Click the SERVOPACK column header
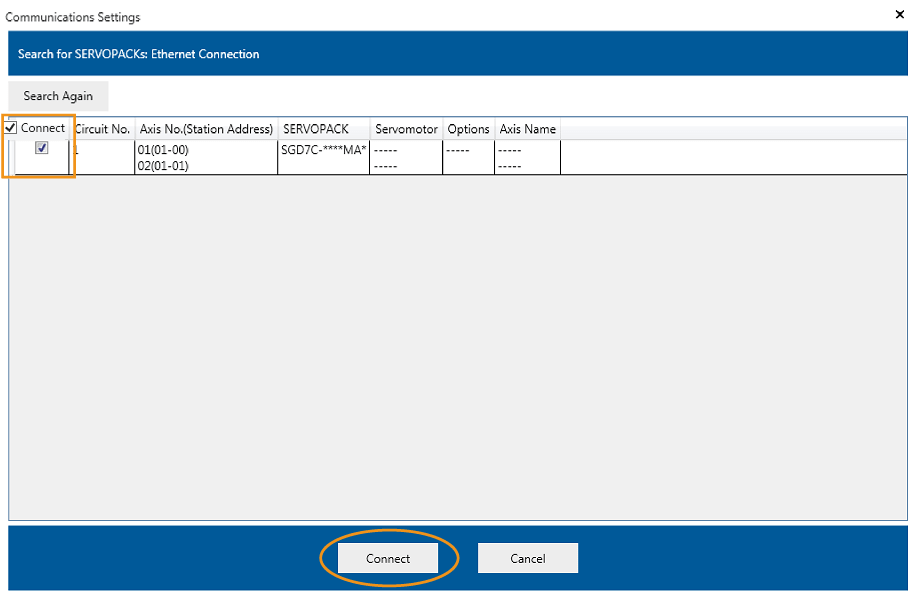This screenshot has width=916, height=597. click(316, 129)
